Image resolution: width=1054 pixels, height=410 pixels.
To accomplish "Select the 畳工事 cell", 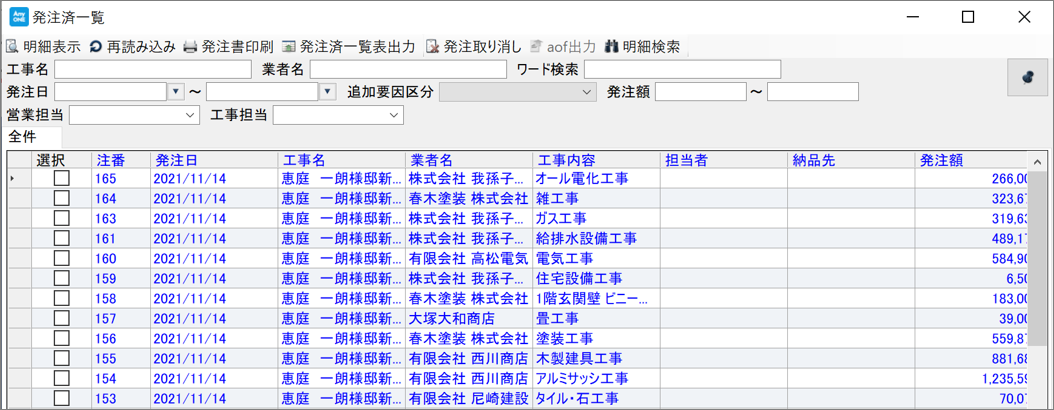I will [596, 318].
